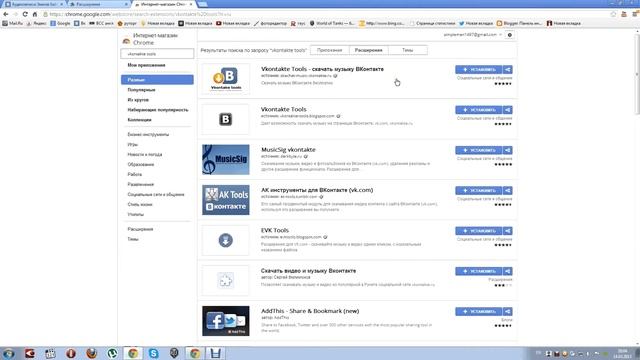Image resolution: width=640 pixels, height=360 pixels.
Task: Open the Образование category
Action: point(140,164)
